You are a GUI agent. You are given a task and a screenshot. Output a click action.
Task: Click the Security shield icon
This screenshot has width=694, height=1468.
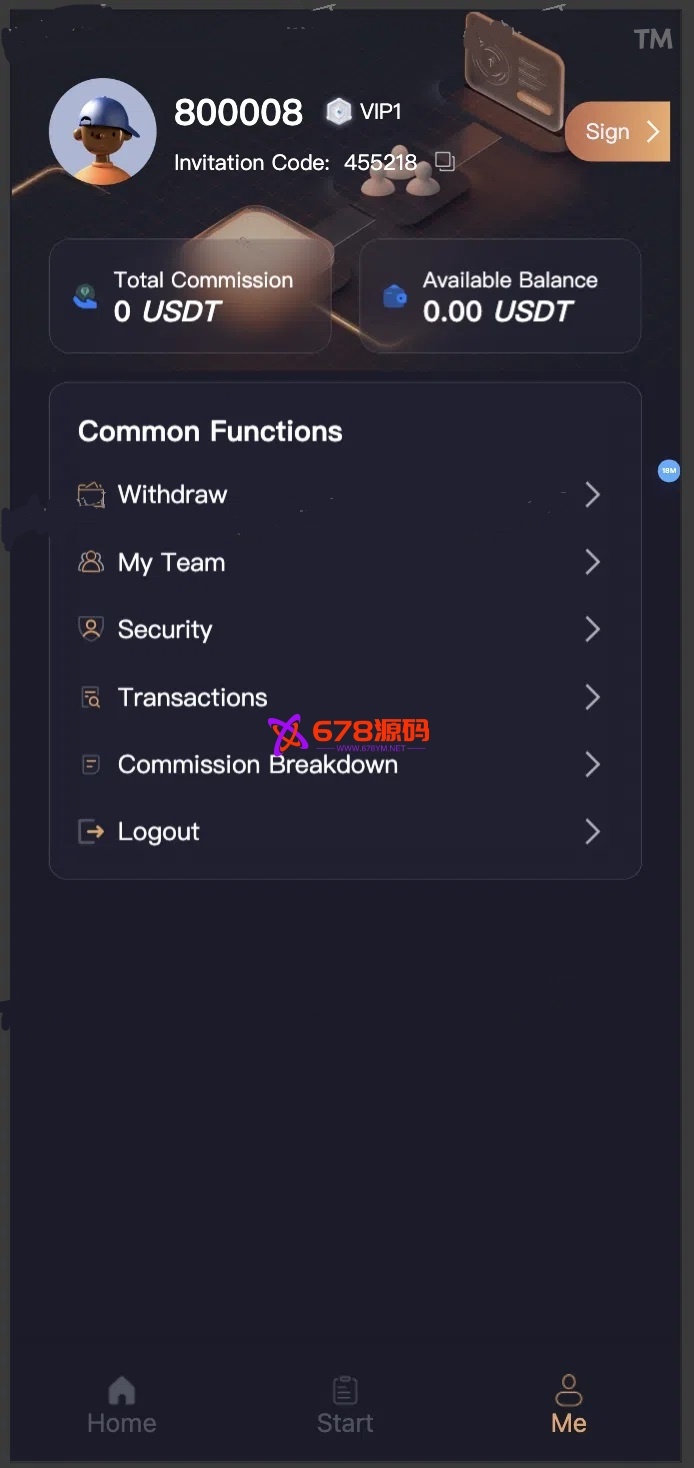(x=91, y=629)
